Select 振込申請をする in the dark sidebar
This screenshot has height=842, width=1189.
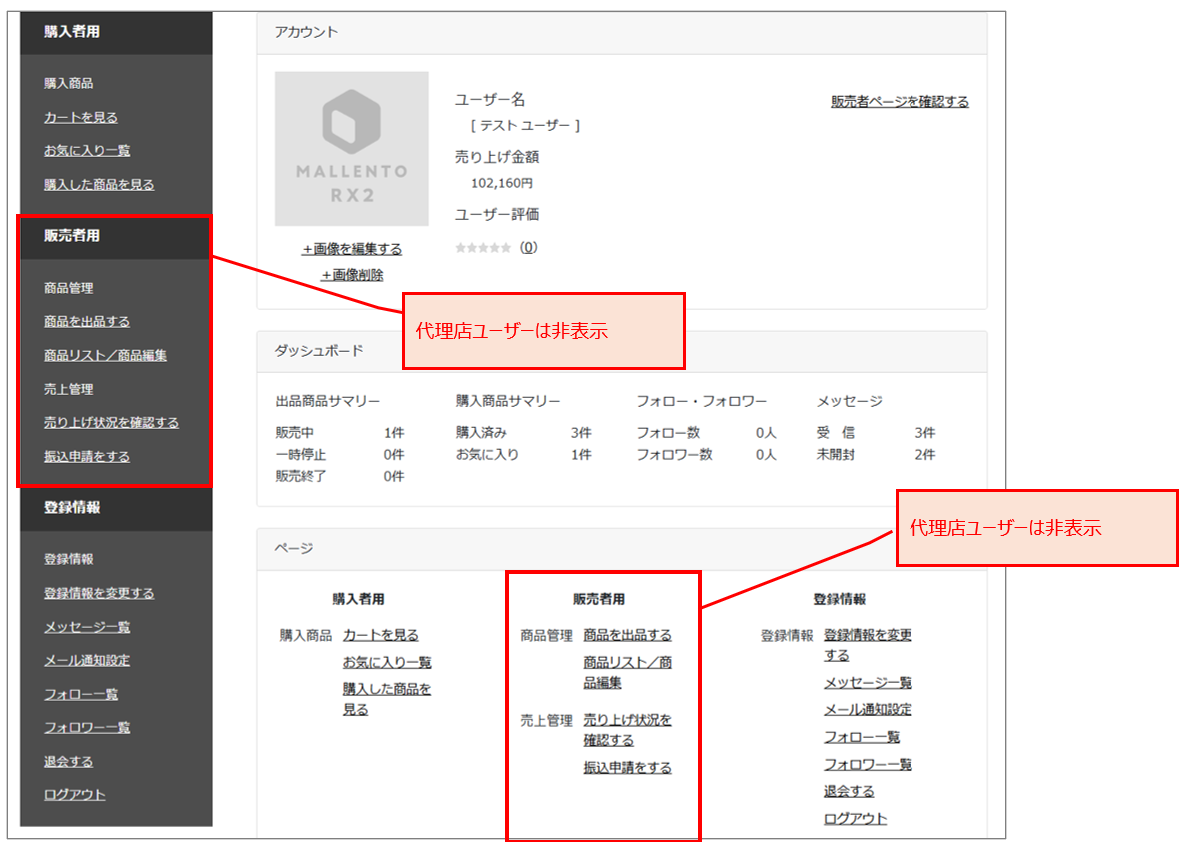(x=87, y=457)
